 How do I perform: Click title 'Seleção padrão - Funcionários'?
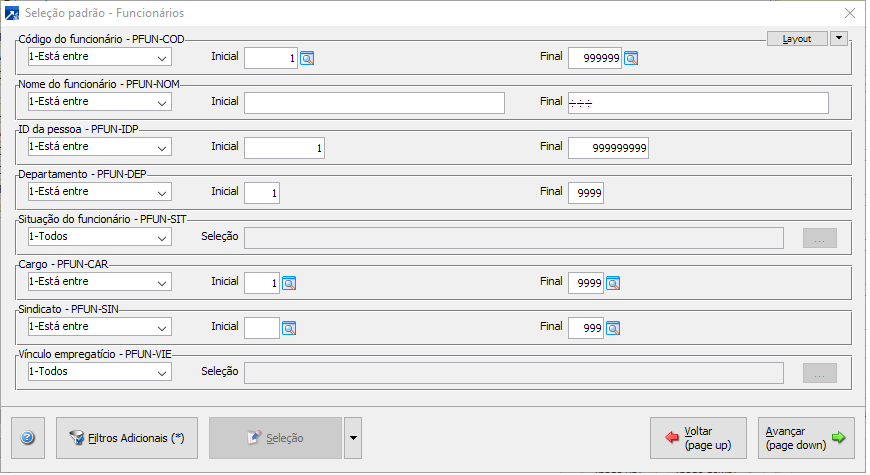[x=104, y=13]
